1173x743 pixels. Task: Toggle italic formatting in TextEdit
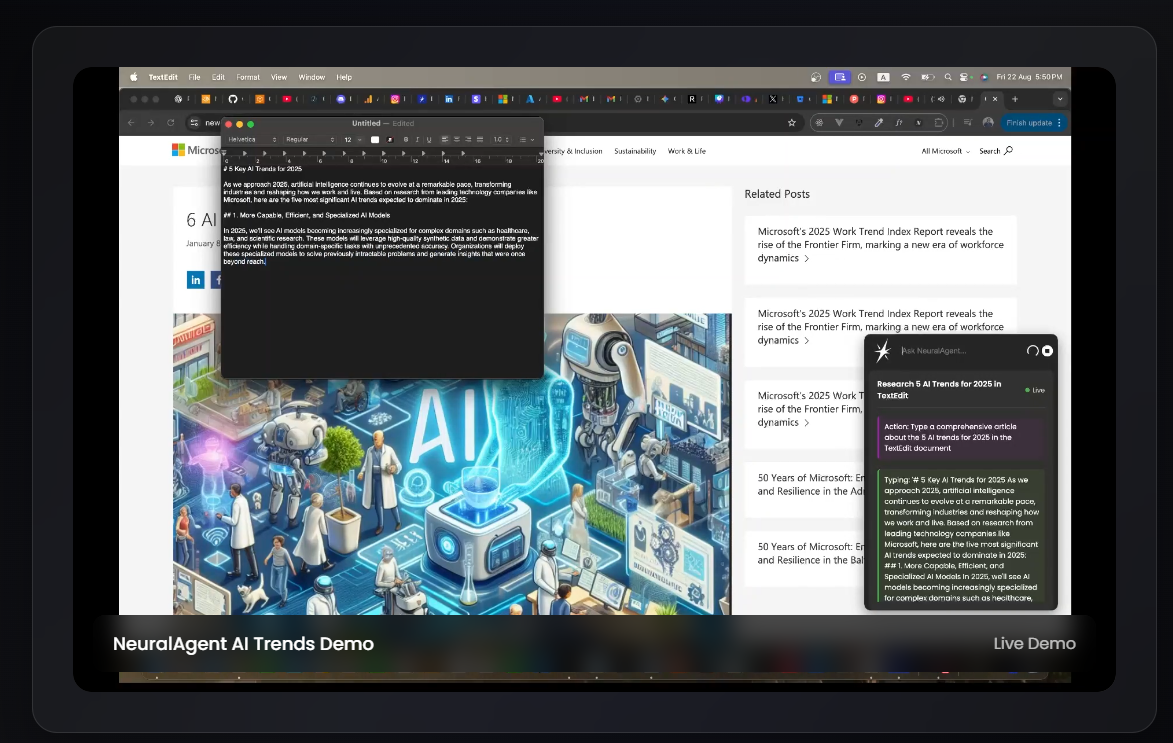(418, 139)
